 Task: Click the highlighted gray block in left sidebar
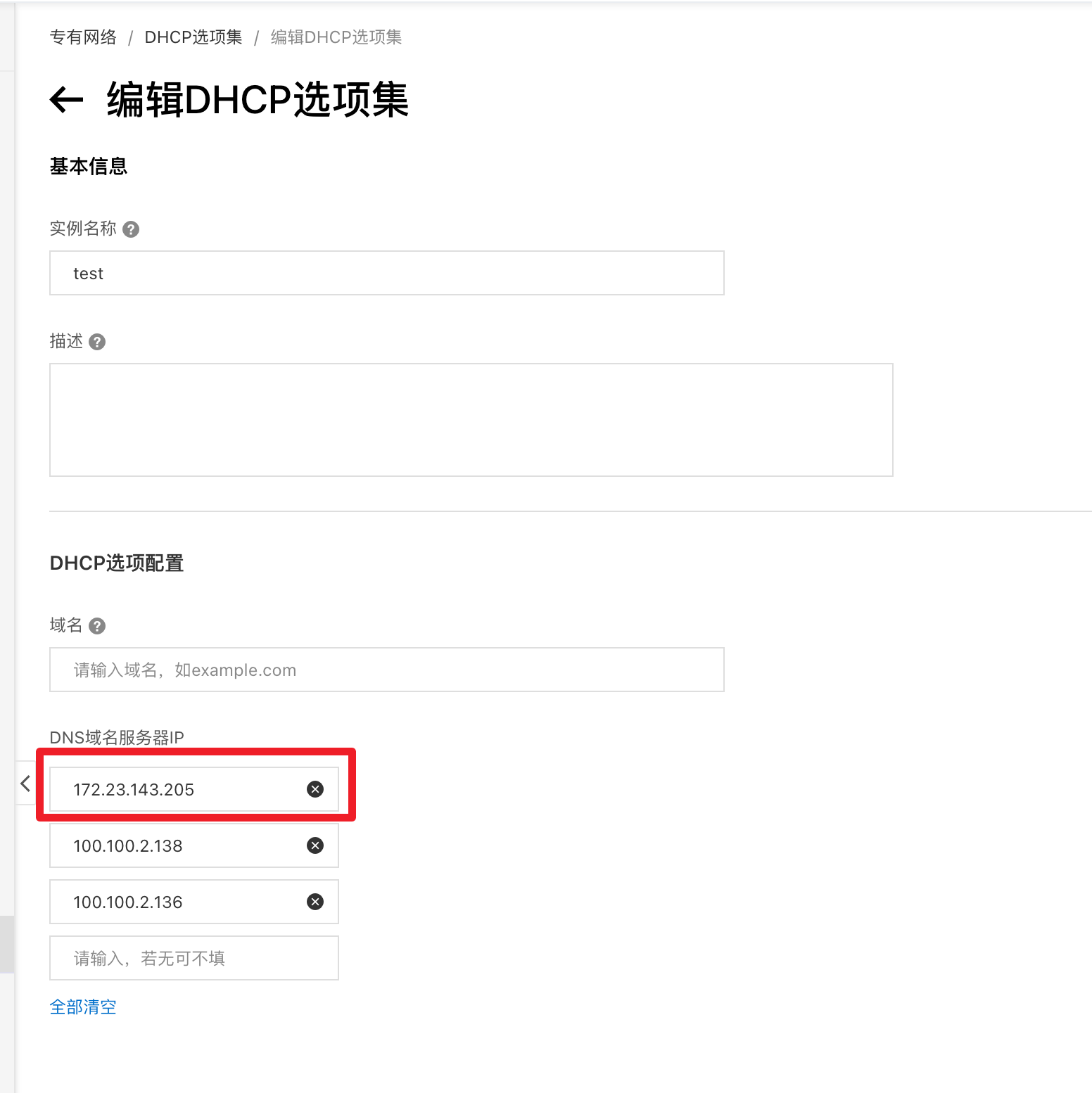(x=7, y=944)
